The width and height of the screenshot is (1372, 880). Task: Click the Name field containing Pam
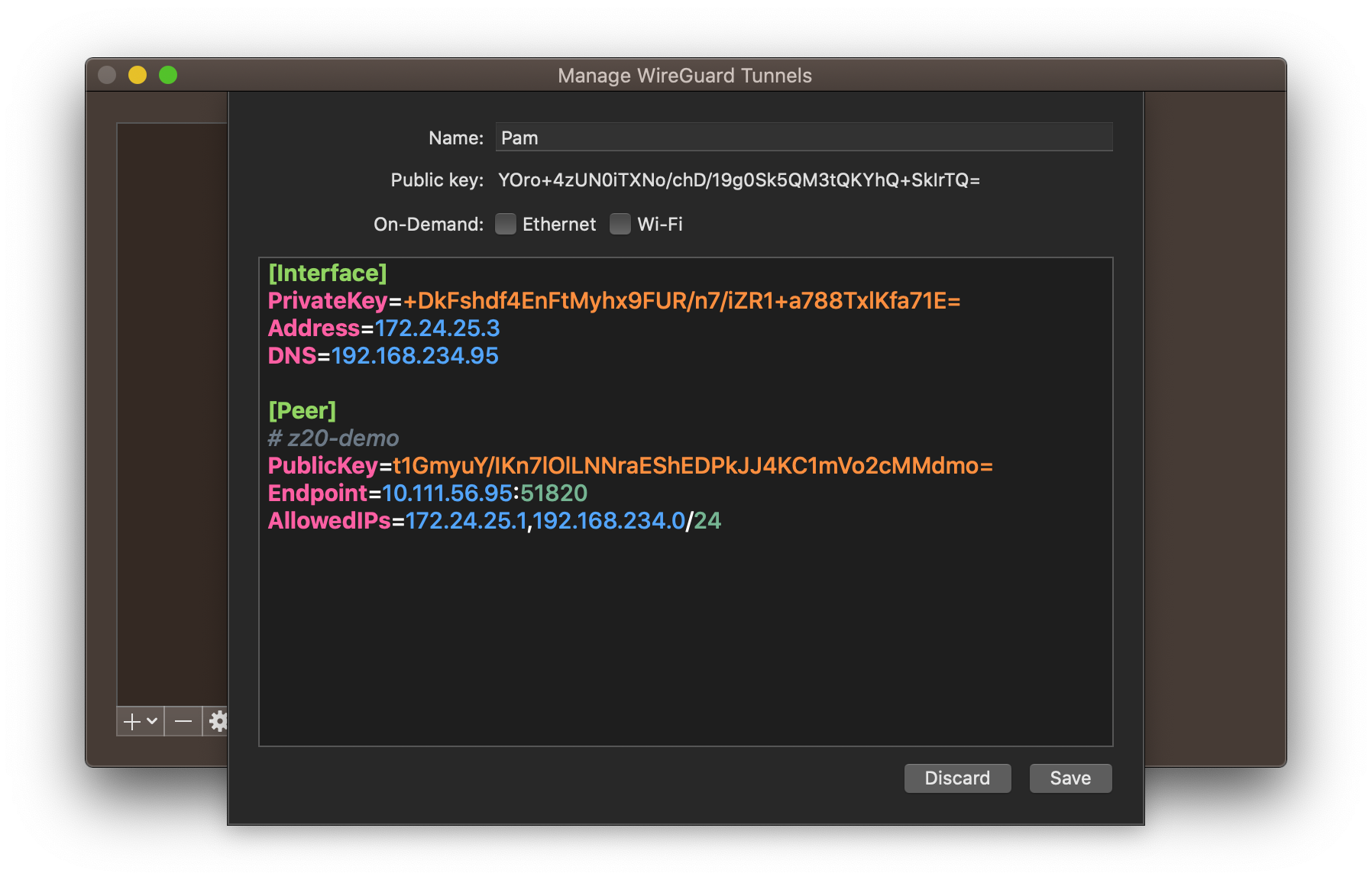(x=804, y=137)
